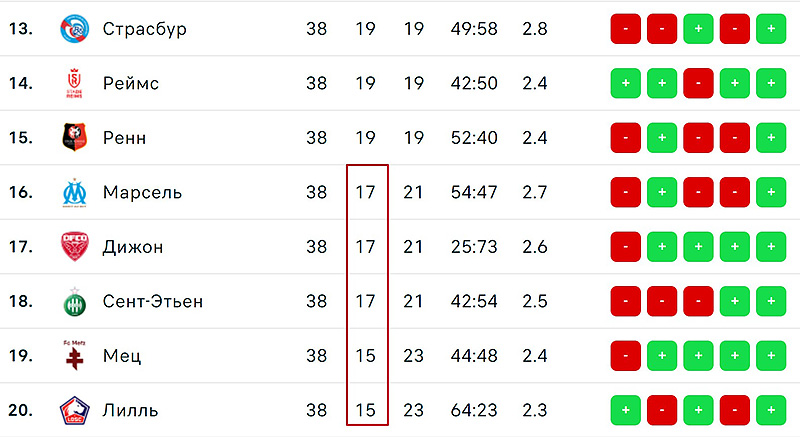This screenshot has height=437, width=800.
Task: Click the Saint-Étienne club crest
Action: (x=74, y=301)
